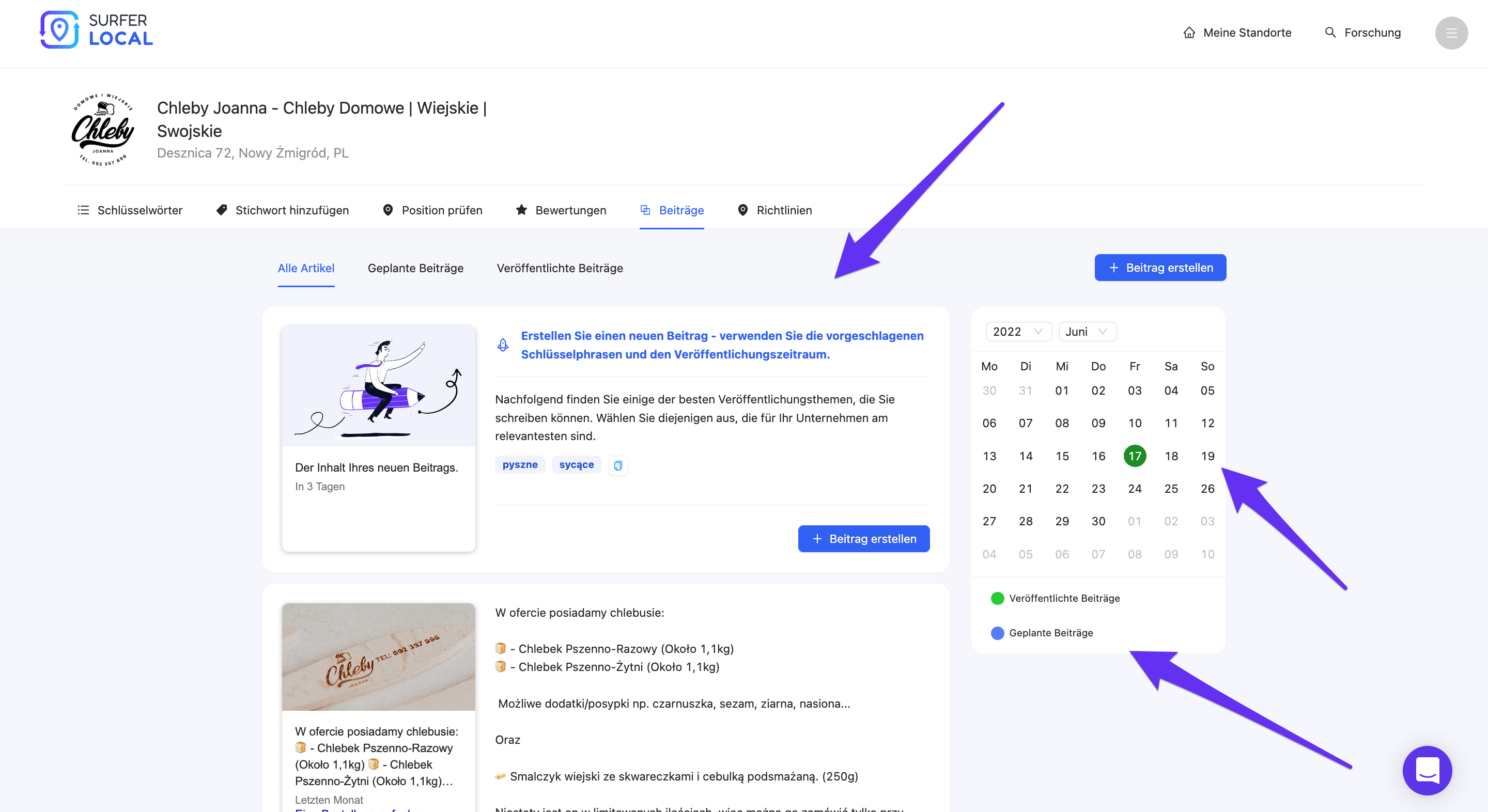Image resolution: width=1488 pixels, height=812 pixels.
Task: Click the pin icon beside Richtlinien
Action: [x=743, y=210]
